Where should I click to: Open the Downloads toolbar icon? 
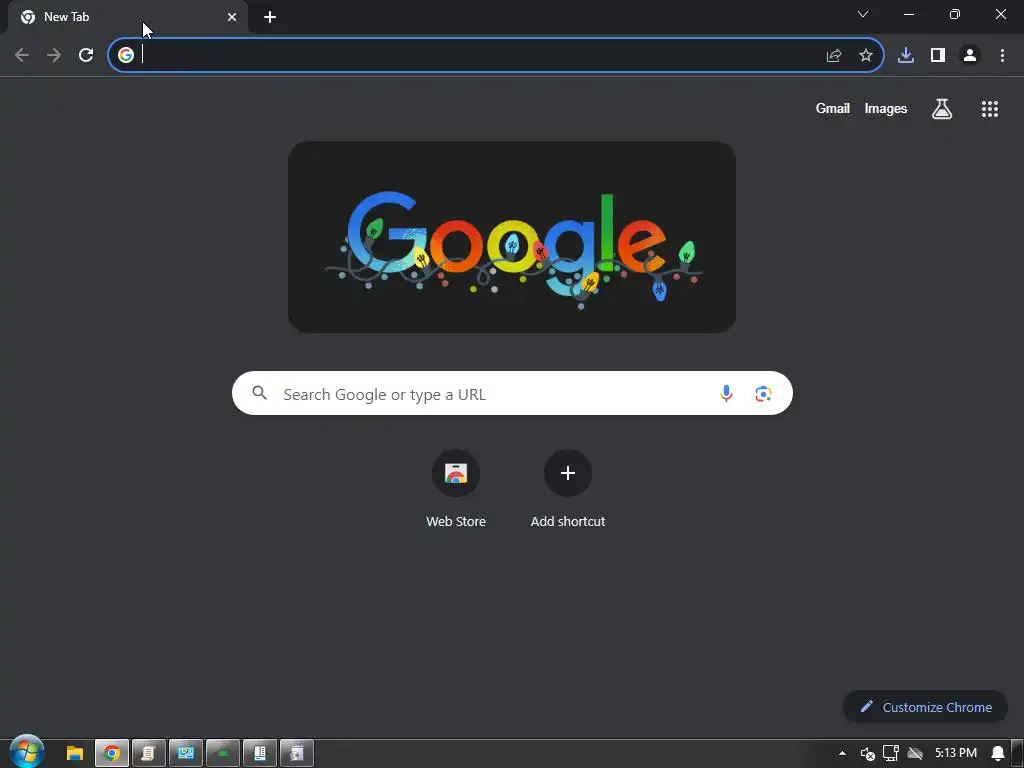[x=906, y=56]
